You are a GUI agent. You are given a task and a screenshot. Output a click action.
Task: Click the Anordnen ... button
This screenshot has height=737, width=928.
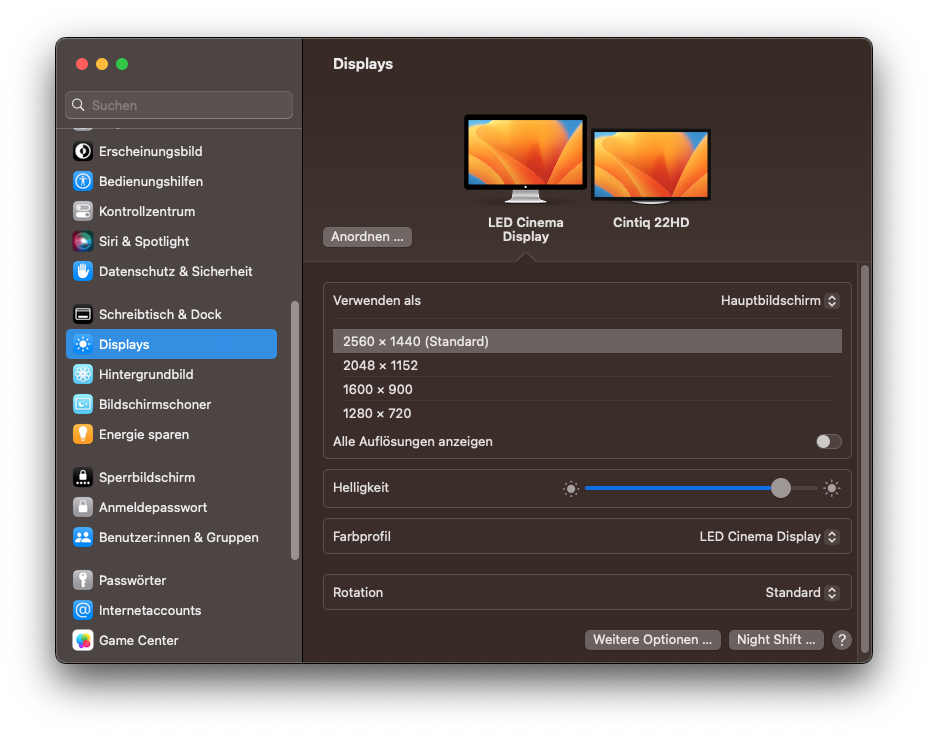click(367, 237)
